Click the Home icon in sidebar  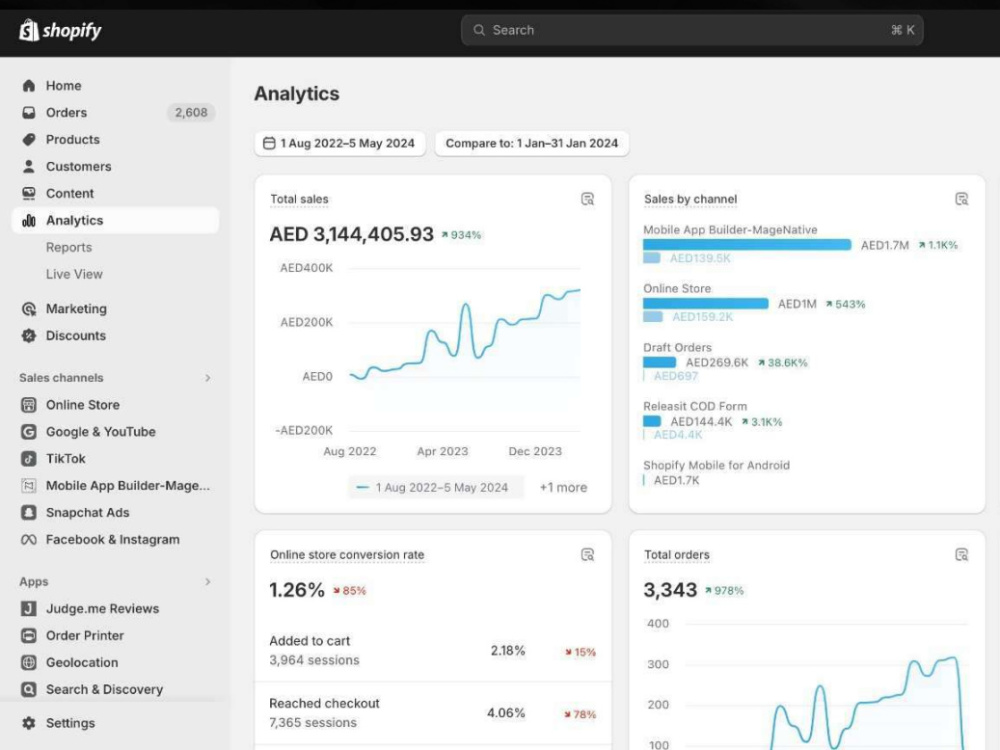(x=29, y=85)
